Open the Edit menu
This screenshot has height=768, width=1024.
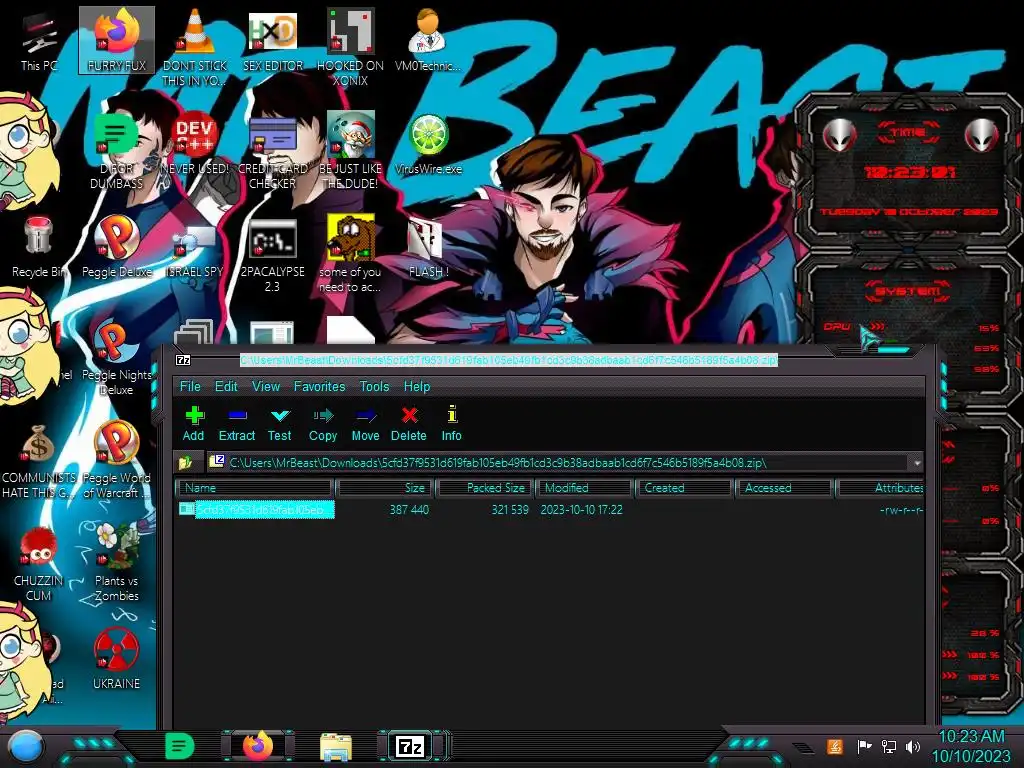click(x=227, y=387)
